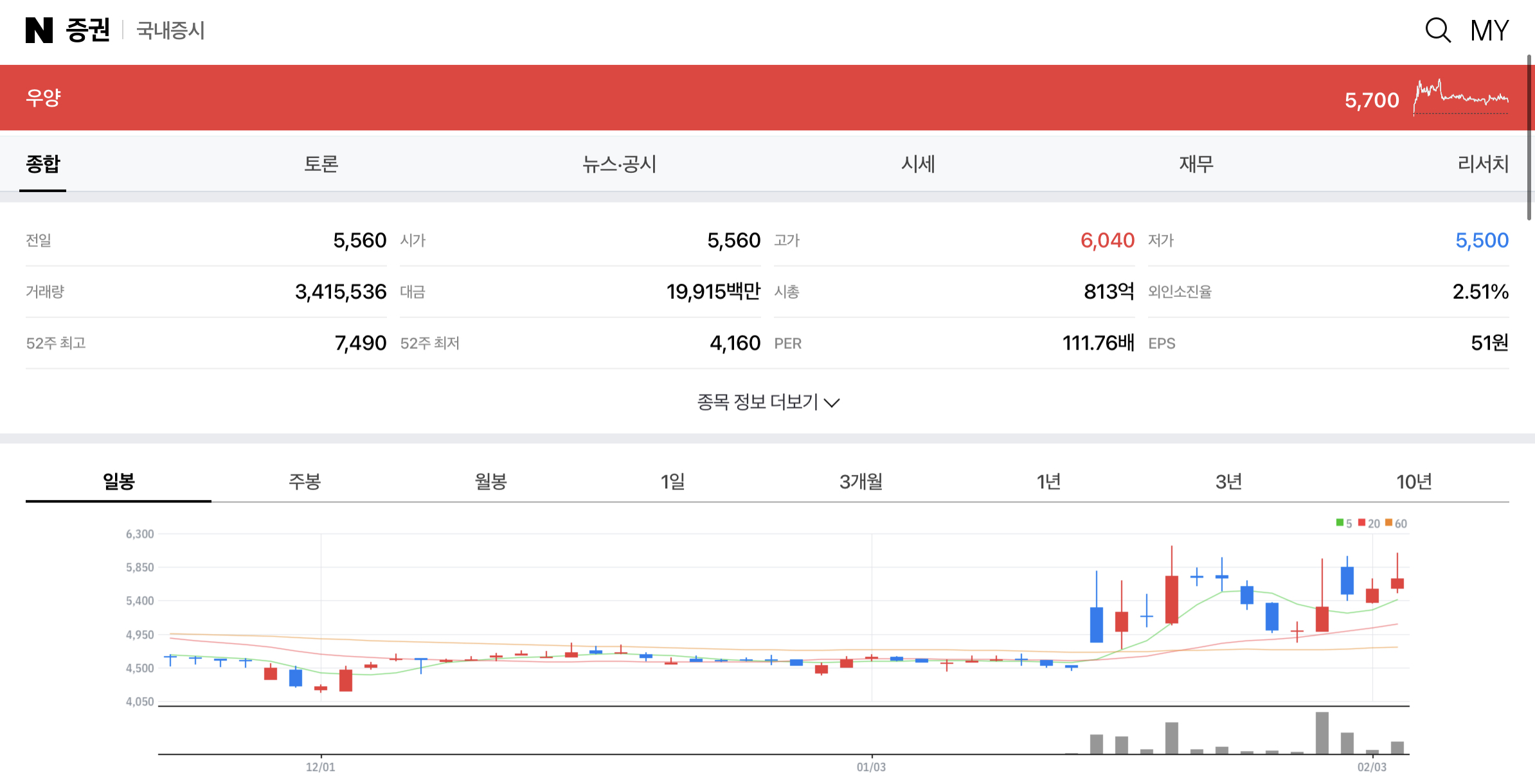
Task: Click the tallest volume bar in chart
Action: coord(1322,733)
